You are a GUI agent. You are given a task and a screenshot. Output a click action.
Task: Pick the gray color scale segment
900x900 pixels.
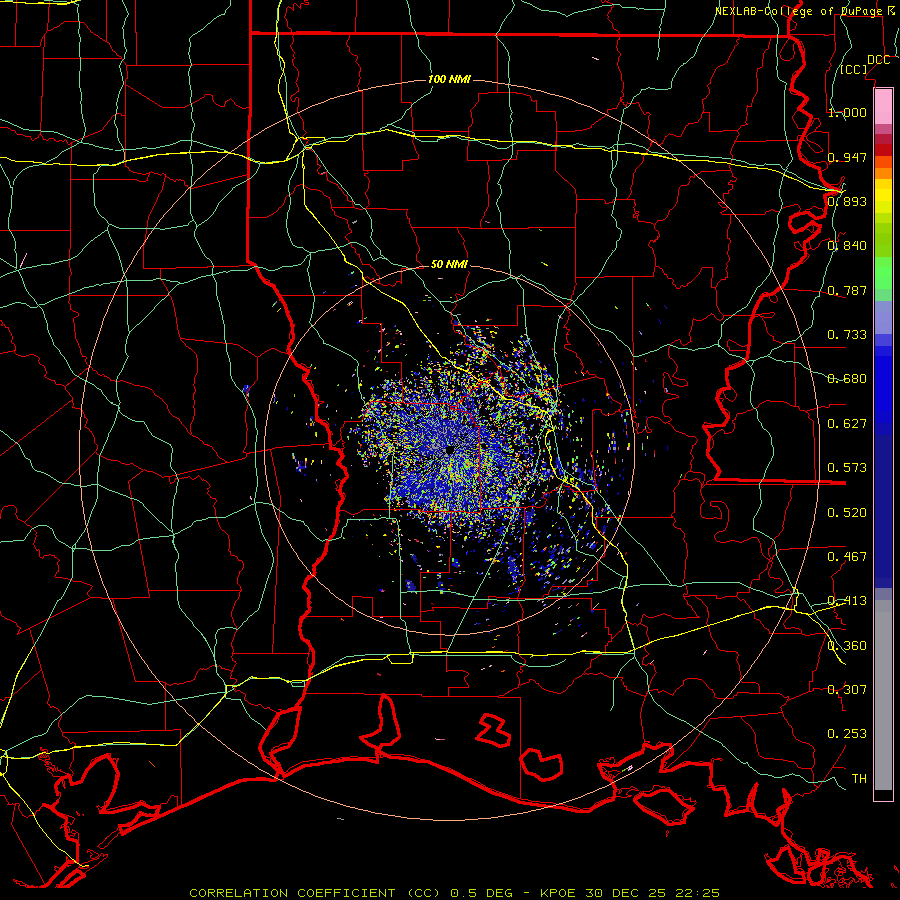click(x=883, y=695)
